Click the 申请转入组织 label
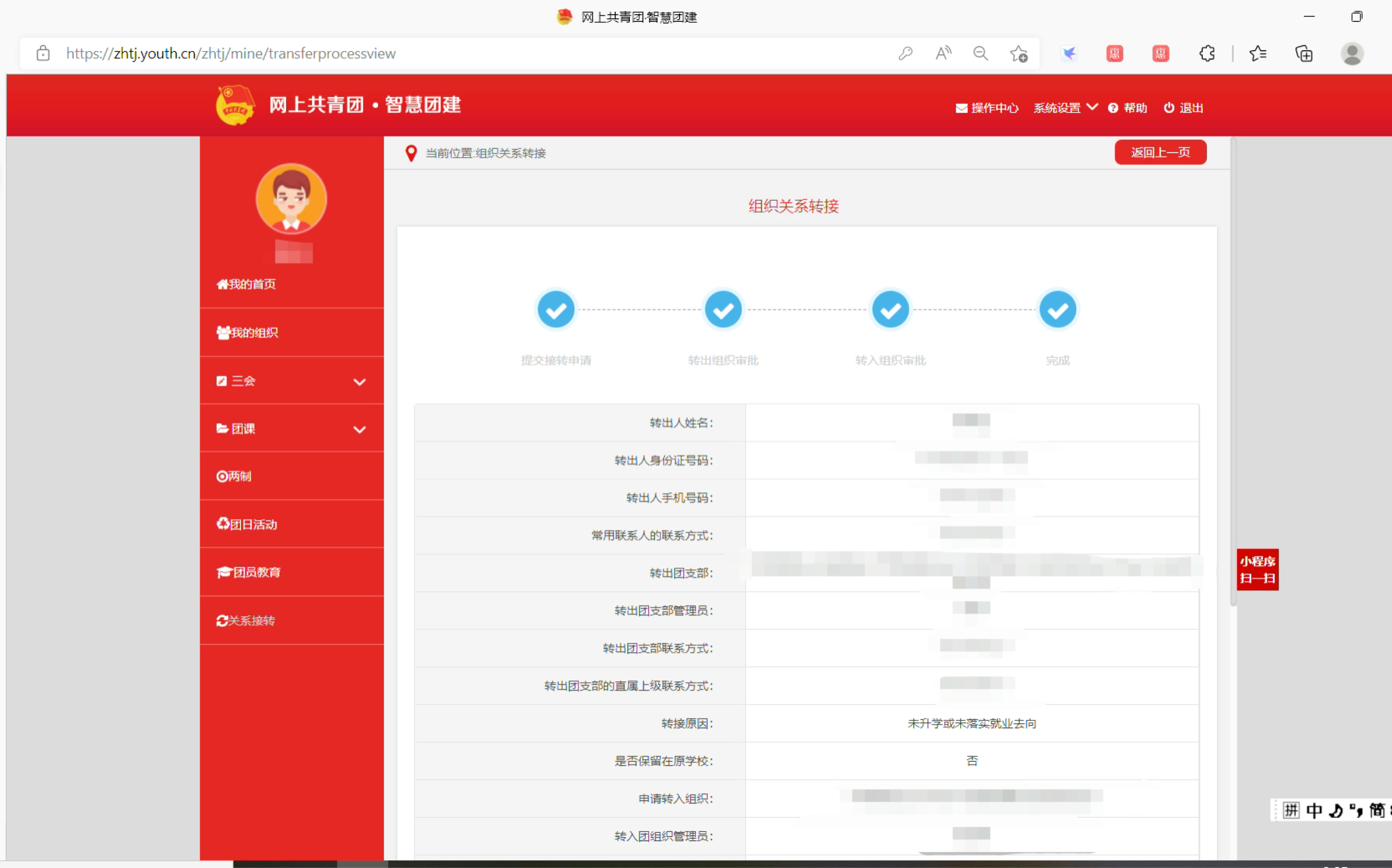The image size is (1392, 868). pyautogui.click(x=675, y=798)
